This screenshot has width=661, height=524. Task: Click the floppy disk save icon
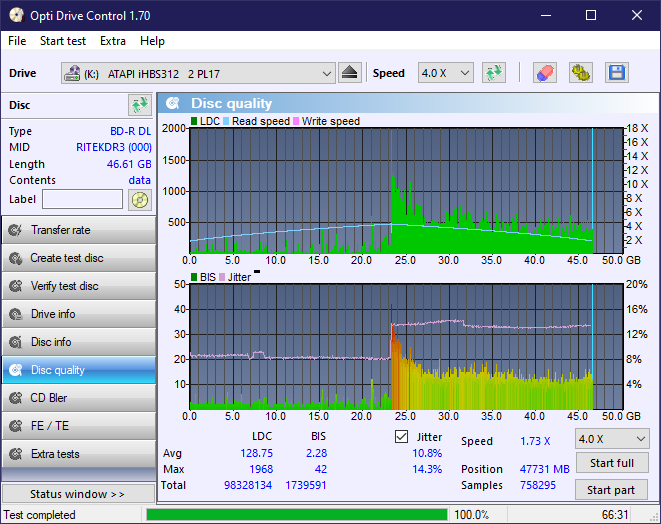tap(617, 73)
